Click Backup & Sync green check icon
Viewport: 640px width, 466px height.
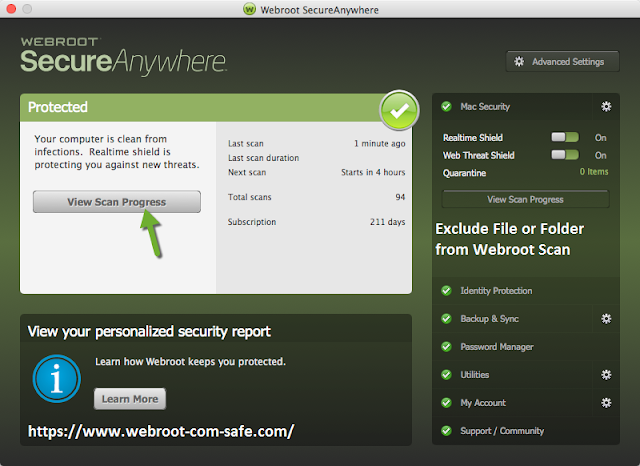click(446, 319)
